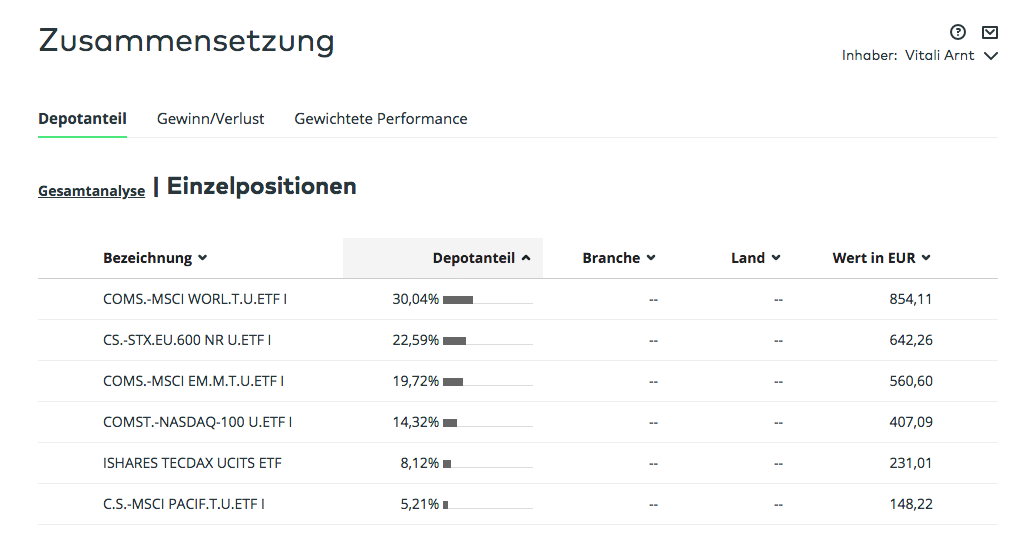Viewport: 1034px width, 548px height.
Task: Sort by Branche column
Action: point(619,258)
